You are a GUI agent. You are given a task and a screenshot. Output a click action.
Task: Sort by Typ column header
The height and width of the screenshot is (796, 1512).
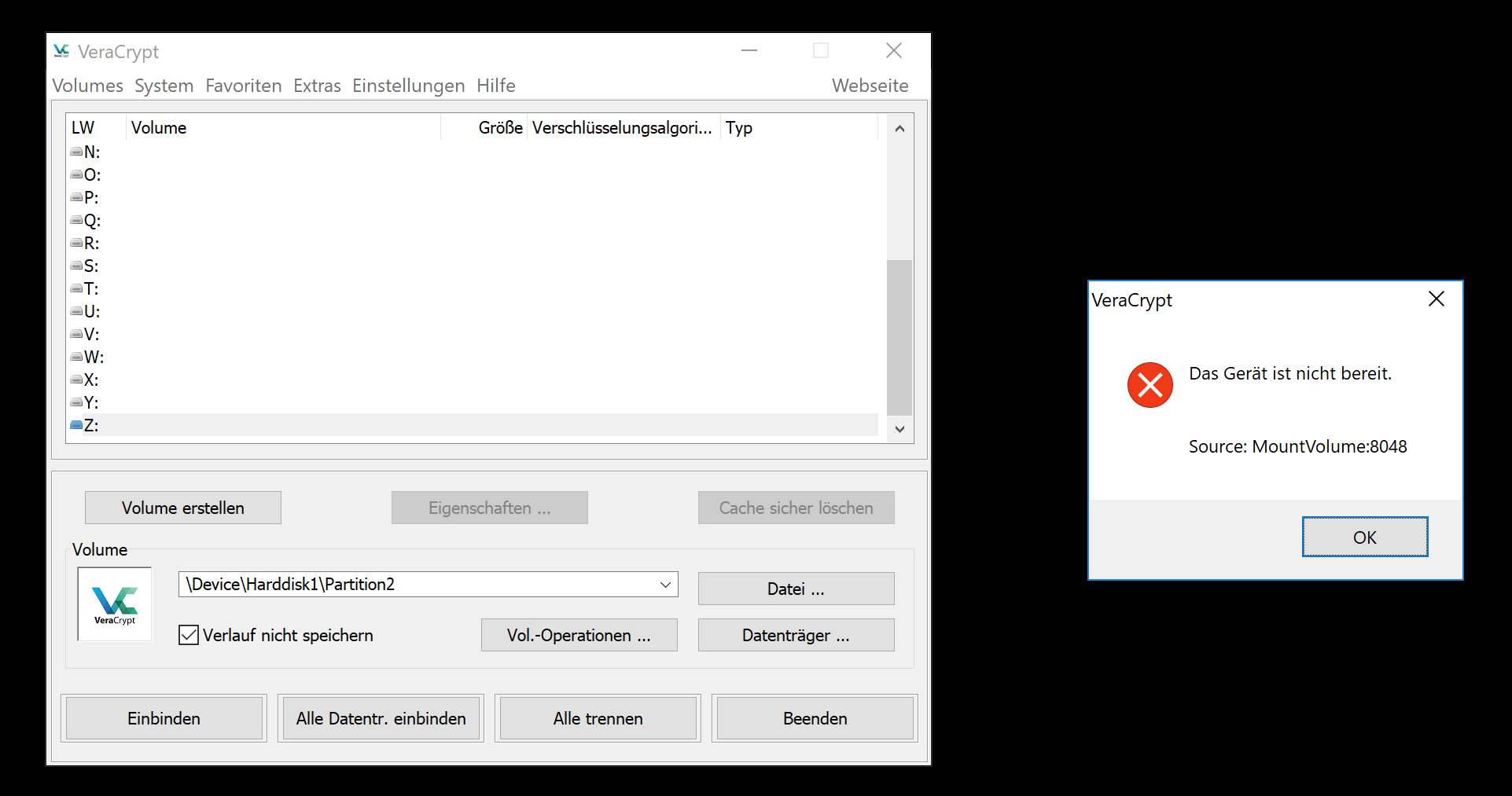click(x=799, y=127)
